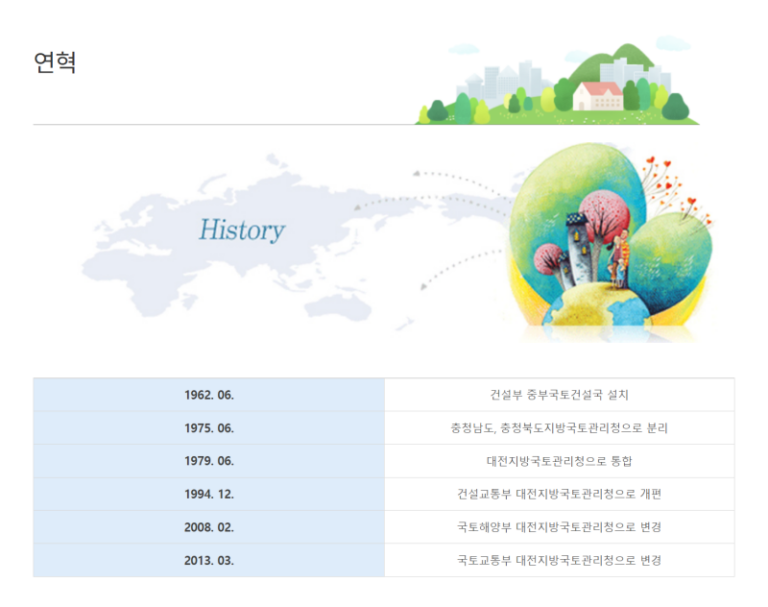This screenshot has width=768, height=607.
Task: Click the city skyline header illustration
Action: [x=506, y=80]
